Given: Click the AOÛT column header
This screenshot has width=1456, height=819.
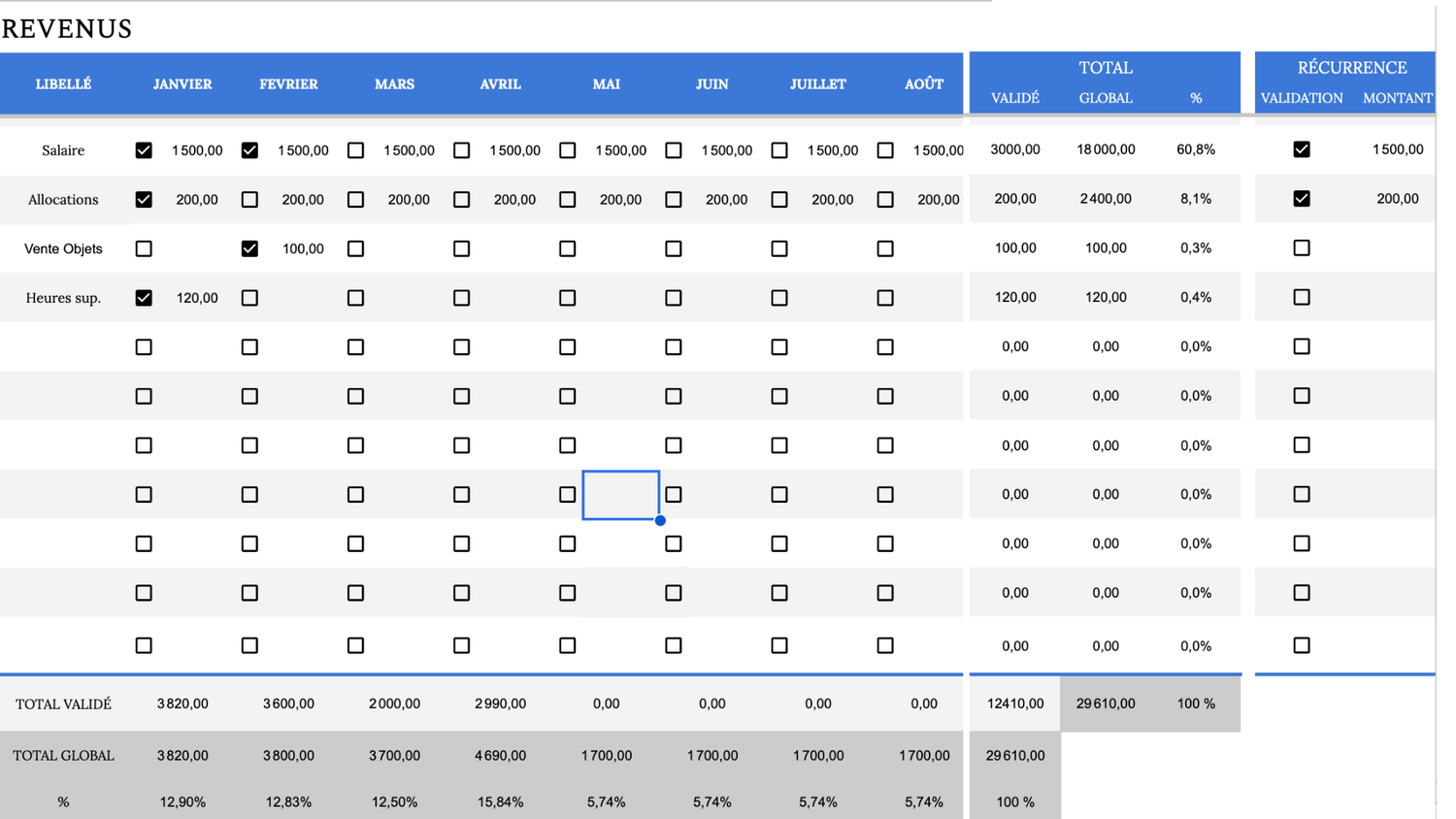Looking at the screenshot, I should 924,84.
